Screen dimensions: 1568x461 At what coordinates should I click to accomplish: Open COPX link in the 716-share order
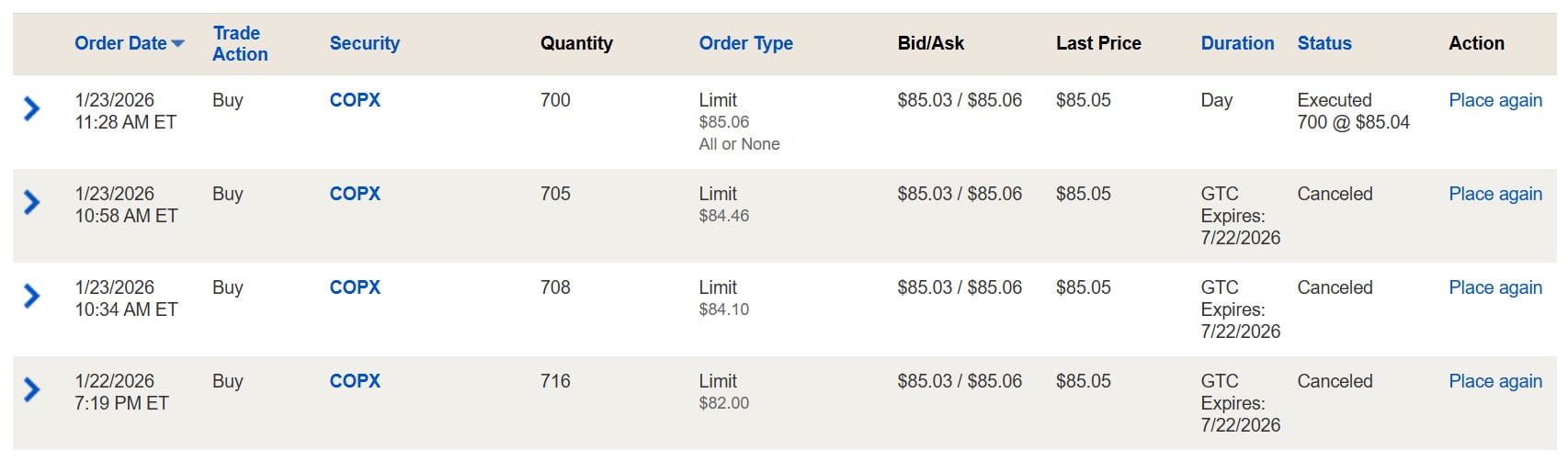355,381
